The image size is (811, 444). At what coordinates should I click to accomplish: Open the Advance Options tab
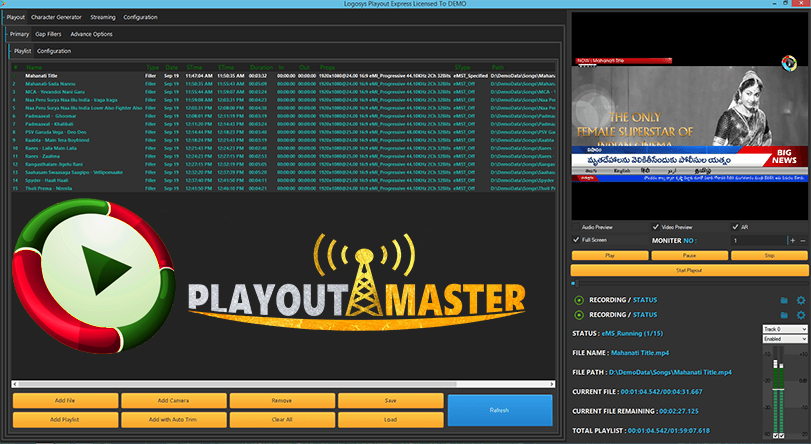click(92, 34)
